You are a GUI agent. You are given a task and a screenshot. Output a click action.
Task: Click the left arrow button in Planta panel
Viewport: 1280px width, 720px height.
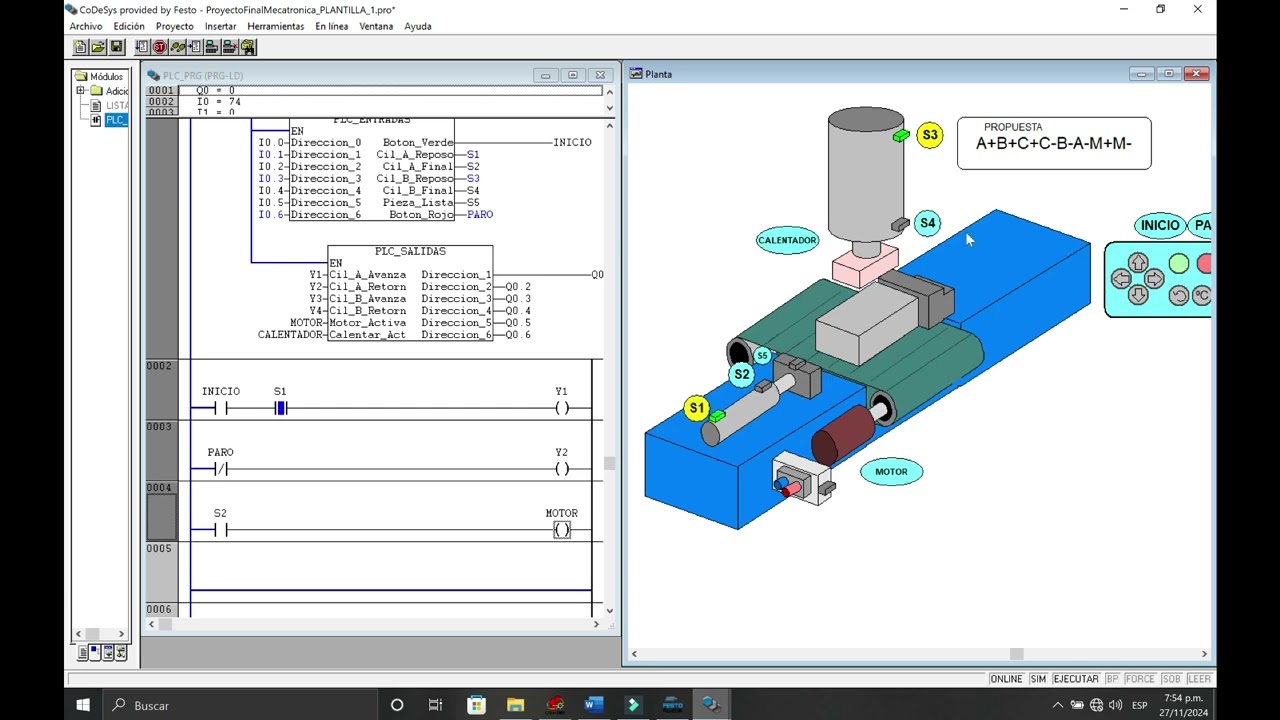pyautogui.click(x=1121, y=280)
